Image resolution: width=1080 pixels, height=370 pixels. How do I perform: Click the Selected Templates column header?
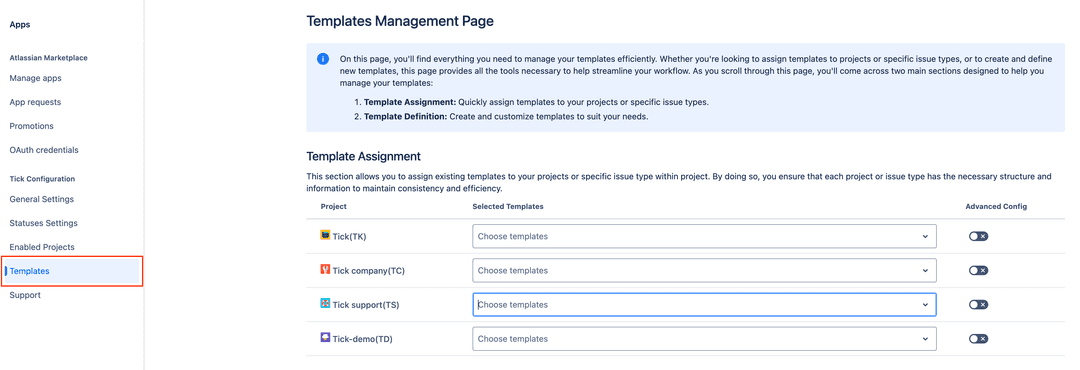508,207
